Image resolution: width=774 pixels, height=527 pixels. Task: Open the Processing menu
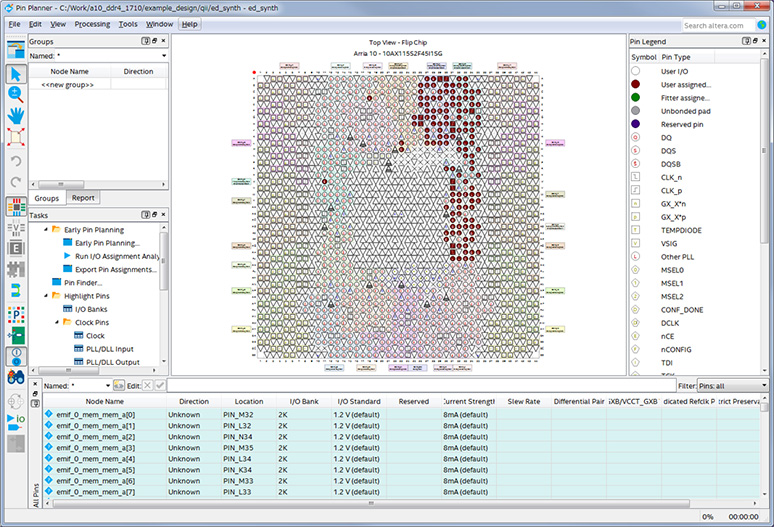pos(92,23)
